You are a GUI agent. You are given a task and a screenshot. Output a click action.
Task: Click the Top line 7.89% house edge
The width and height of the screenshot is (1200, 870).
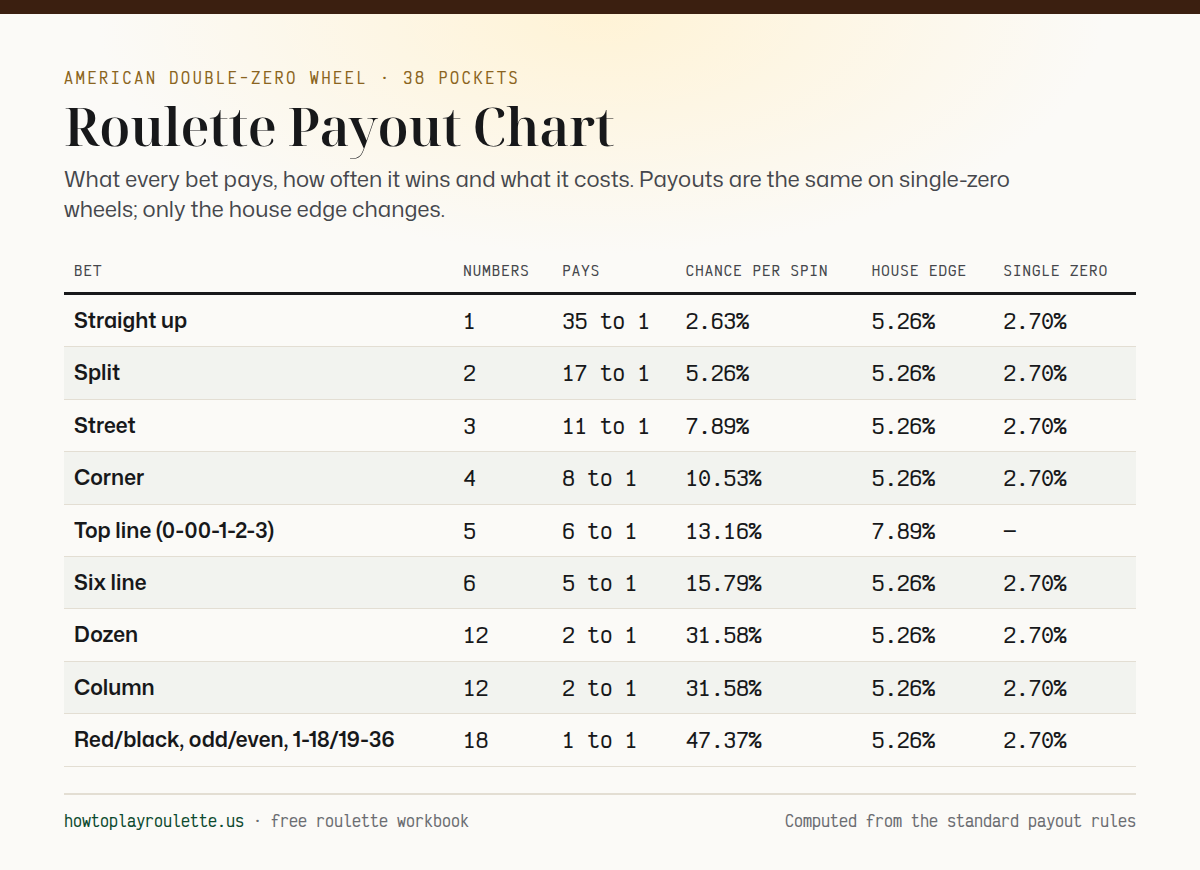(903, 531)
